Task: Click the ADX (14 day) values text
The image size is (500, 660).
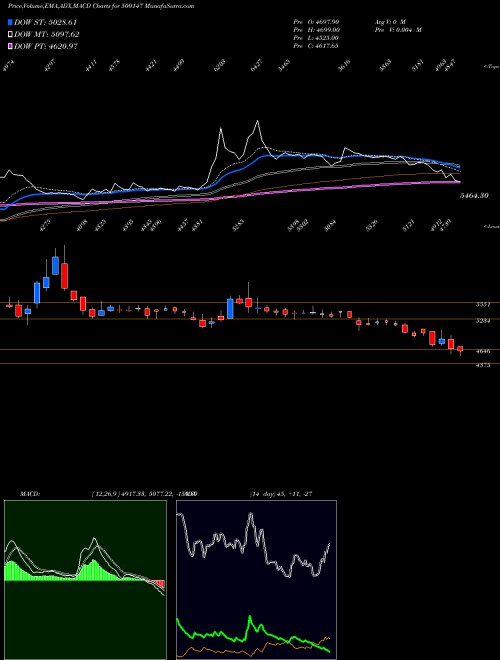Action: [281, 494]
